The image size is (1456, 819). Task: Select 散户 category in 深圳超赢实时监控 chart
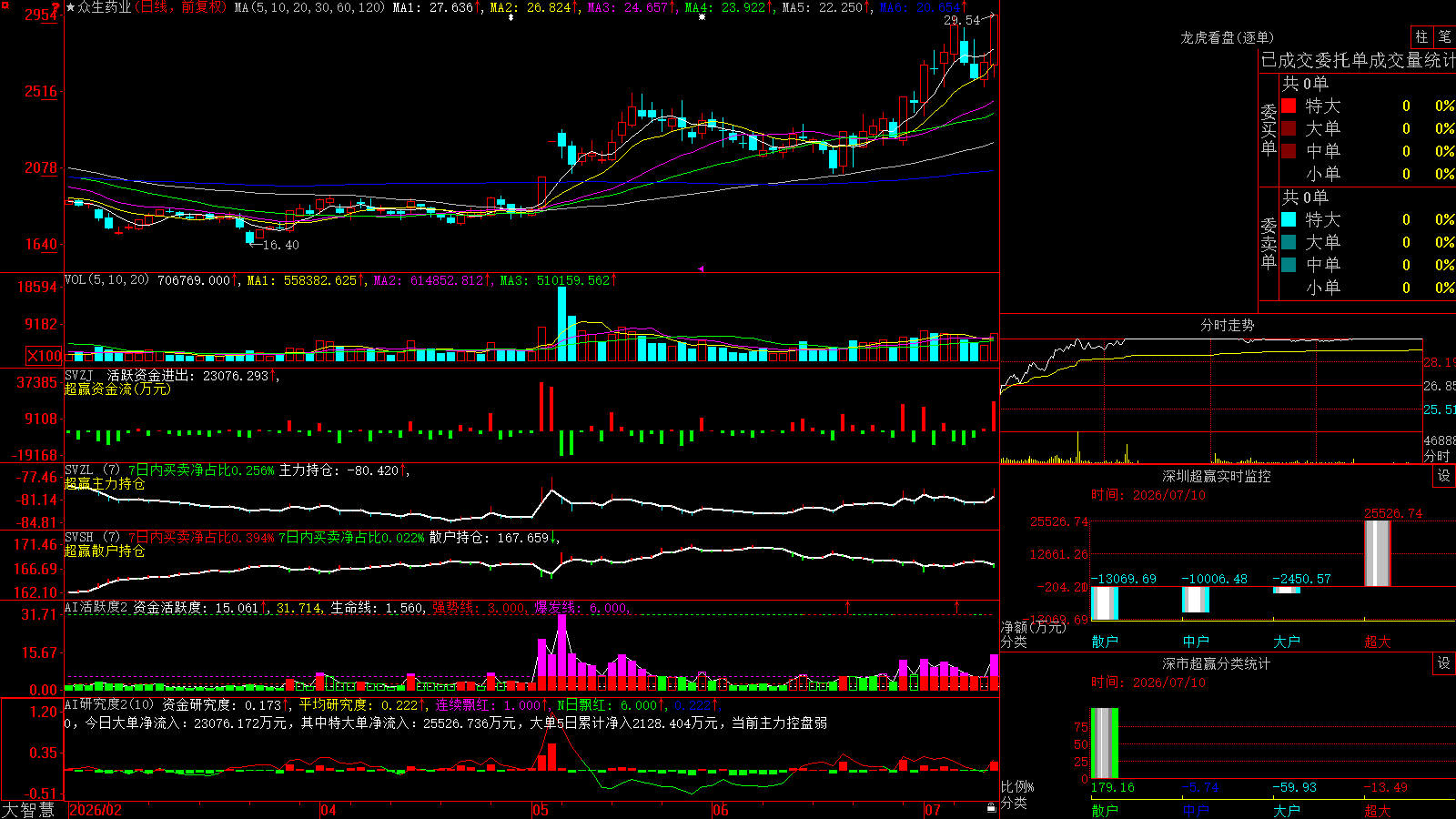click(x=1105, y=642)
